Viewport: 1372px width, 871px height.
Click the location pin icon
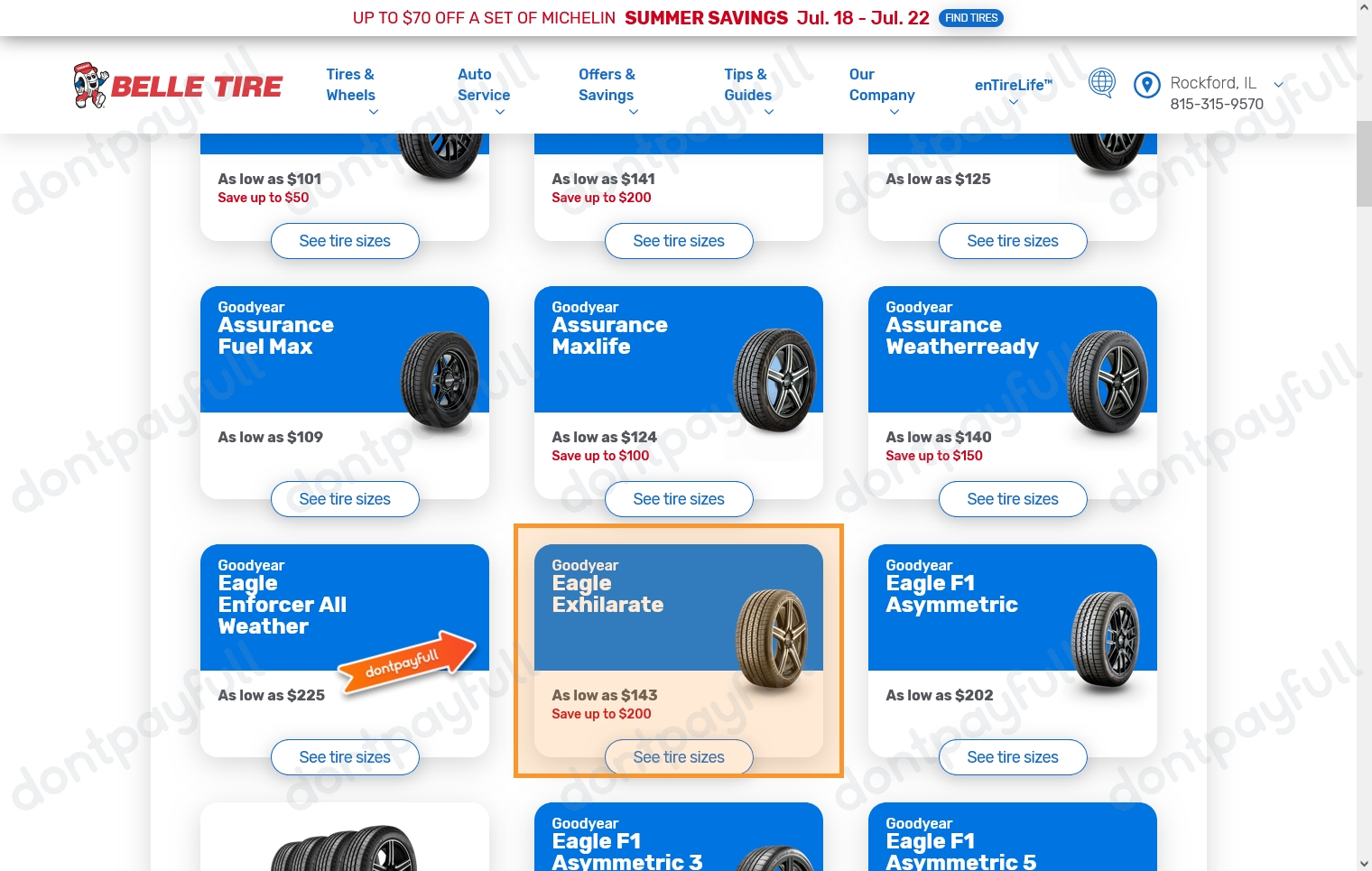pos(1146,85)
